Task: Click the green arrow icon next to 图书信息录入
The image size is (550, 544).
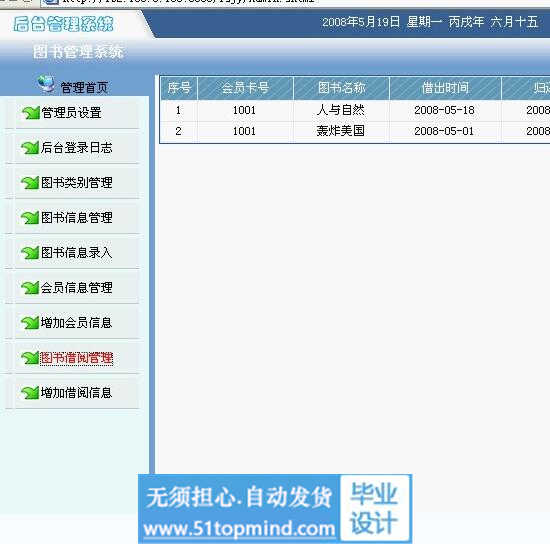Action: coord(31,253)
